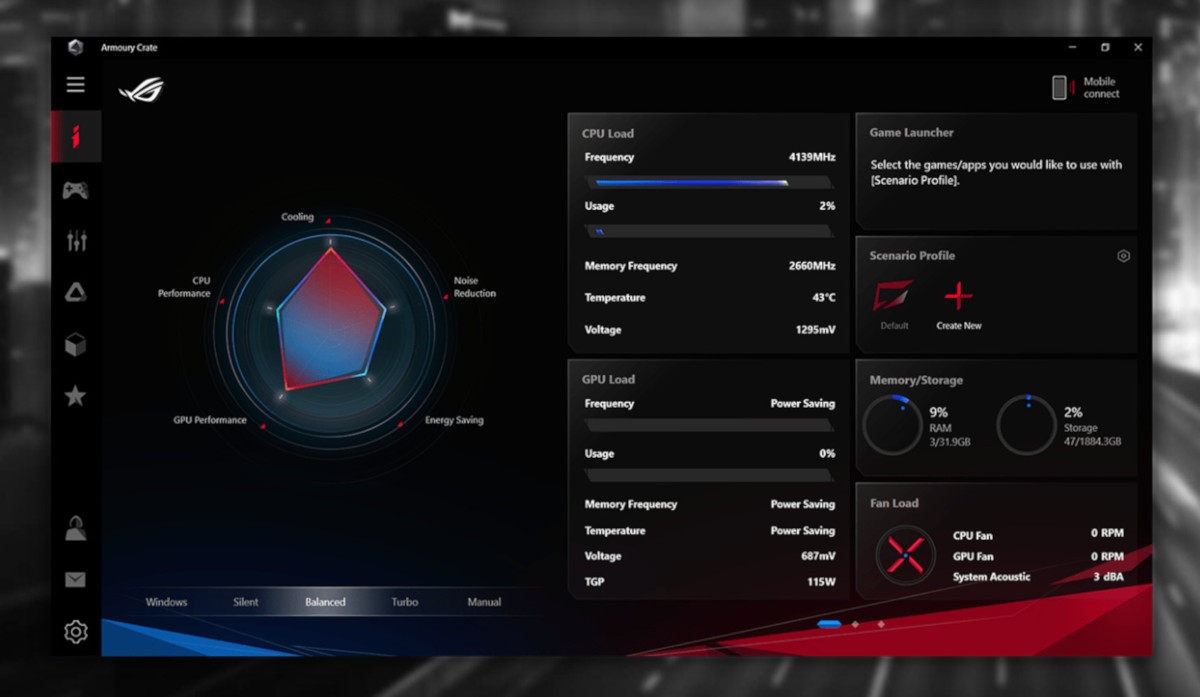1200x697 pixels.
Task: Go to the third page indicator dot
Action: point(881,624)
